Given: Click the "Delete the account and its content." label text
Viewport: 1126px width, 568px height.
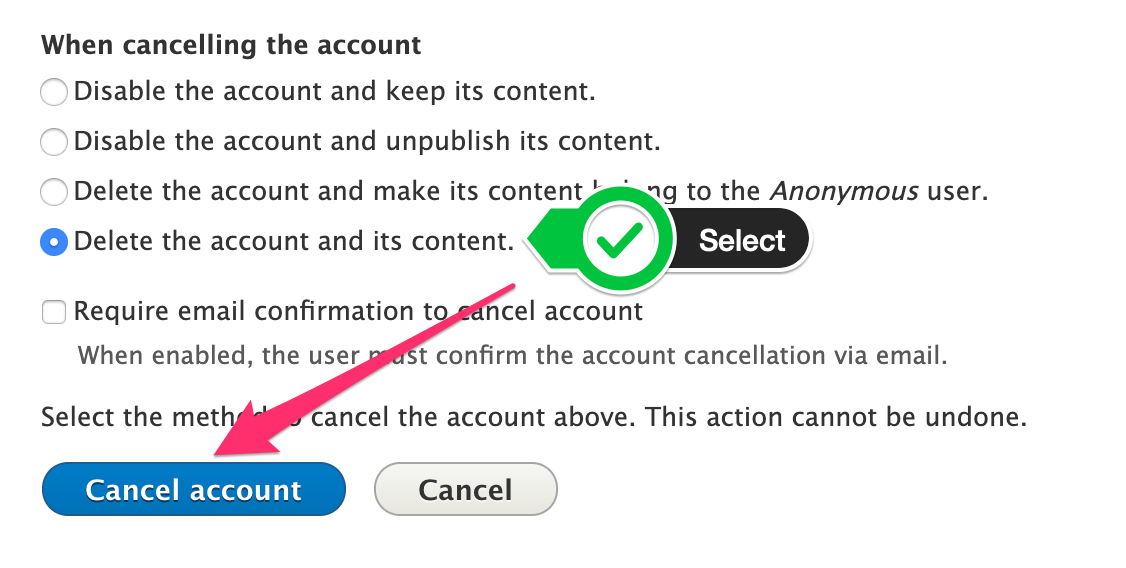Looking at the screenshot, I should pos(294,240).
